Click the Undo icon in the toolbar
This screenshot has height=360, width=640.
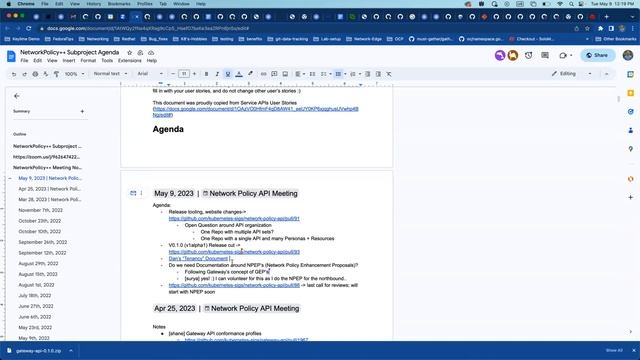point(14,74)
